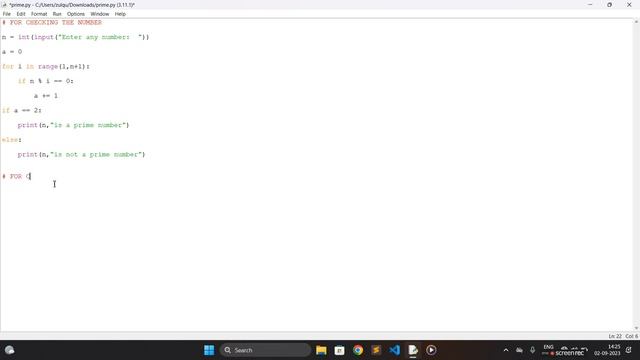The width and height of the screenshot is (640, 360).
Task: Click the ENG language indicator
Action: pos(548,347)
